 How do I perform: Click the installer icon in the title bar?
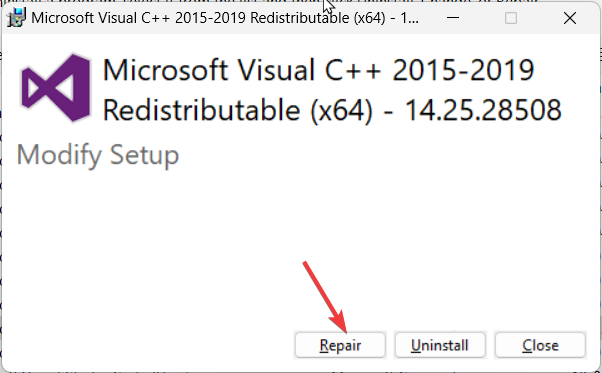click(17, 18)
